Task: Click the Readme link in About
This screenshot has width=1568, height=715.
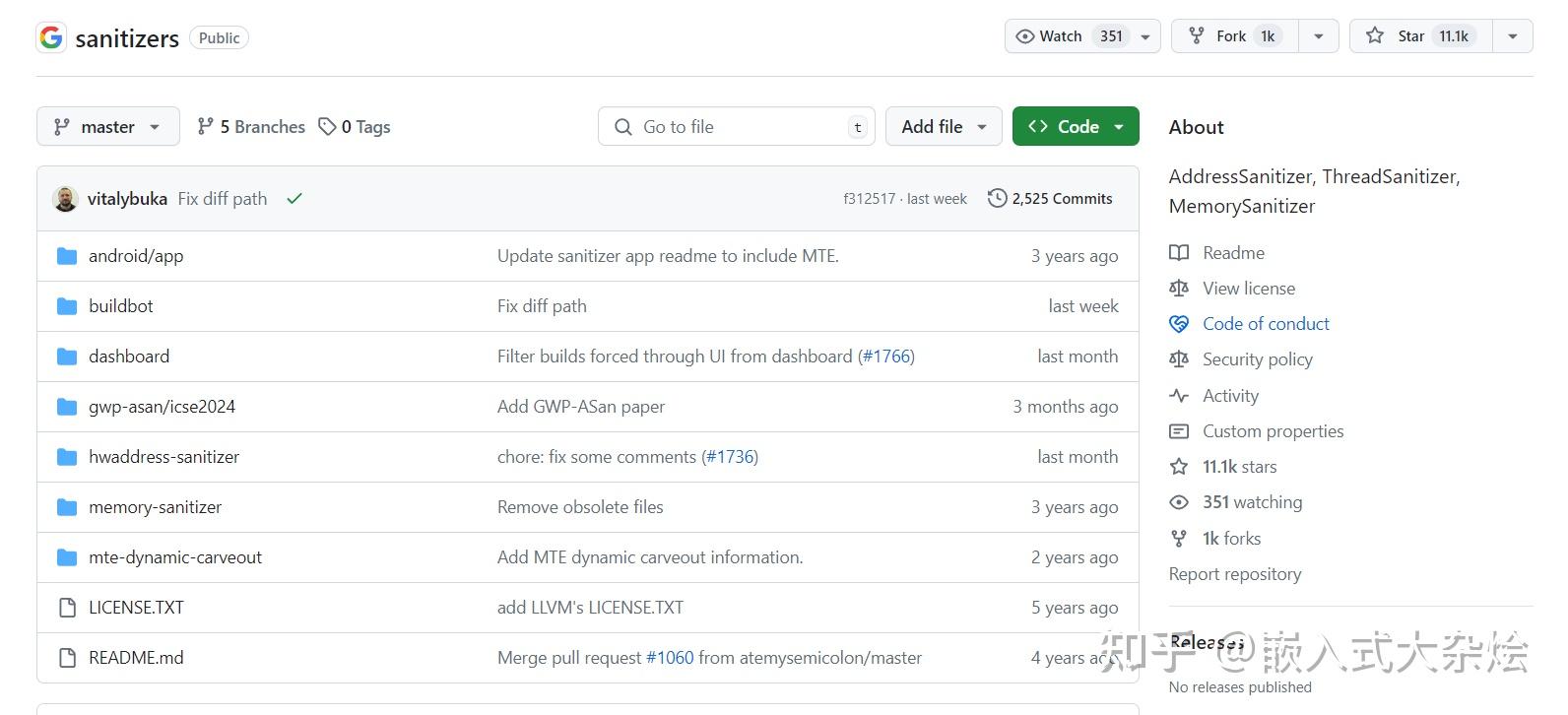Action: (1233, 253)
